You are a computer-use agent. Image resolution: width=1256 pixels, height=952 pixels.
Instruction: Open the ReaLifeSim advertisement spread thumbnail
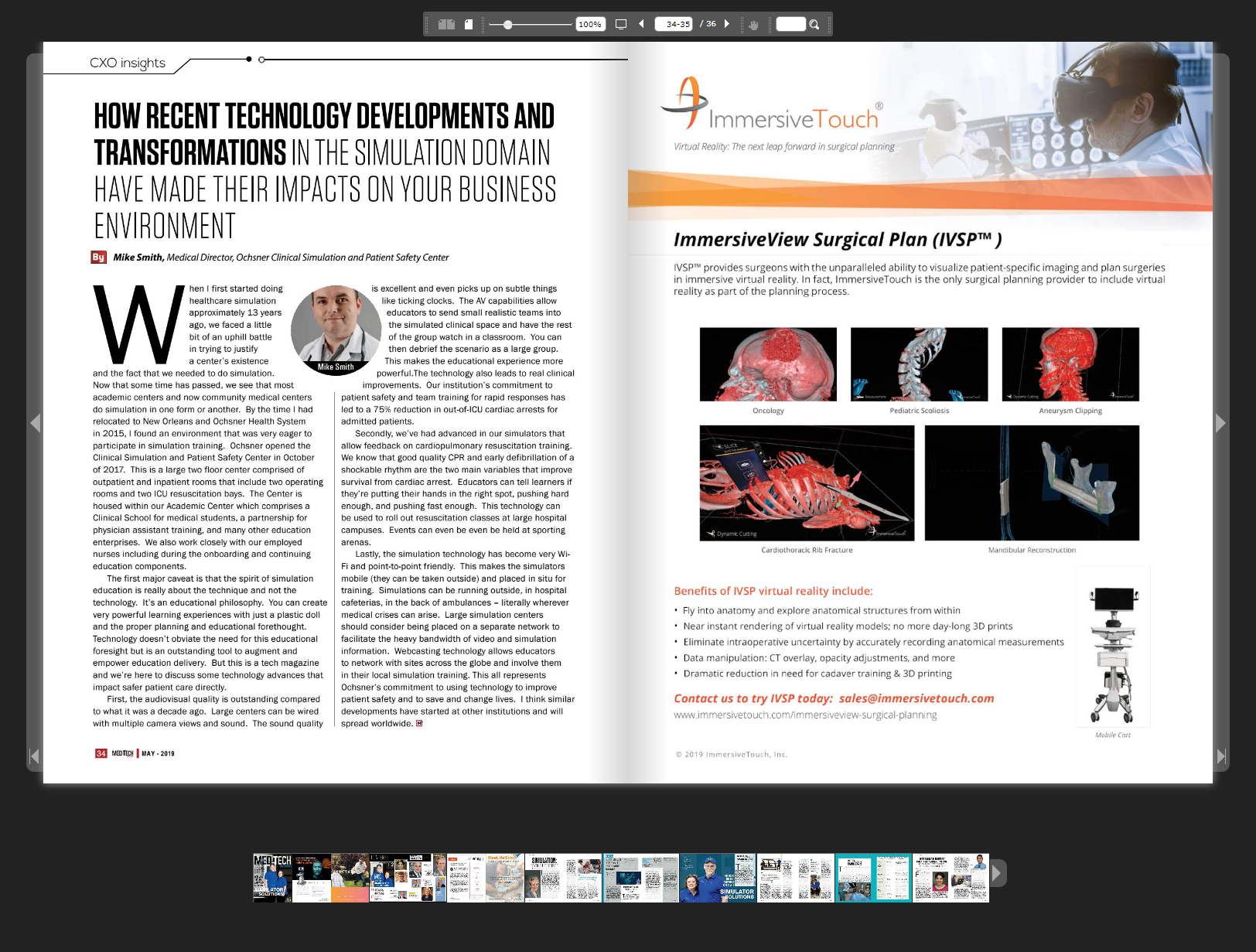point(486,878)
